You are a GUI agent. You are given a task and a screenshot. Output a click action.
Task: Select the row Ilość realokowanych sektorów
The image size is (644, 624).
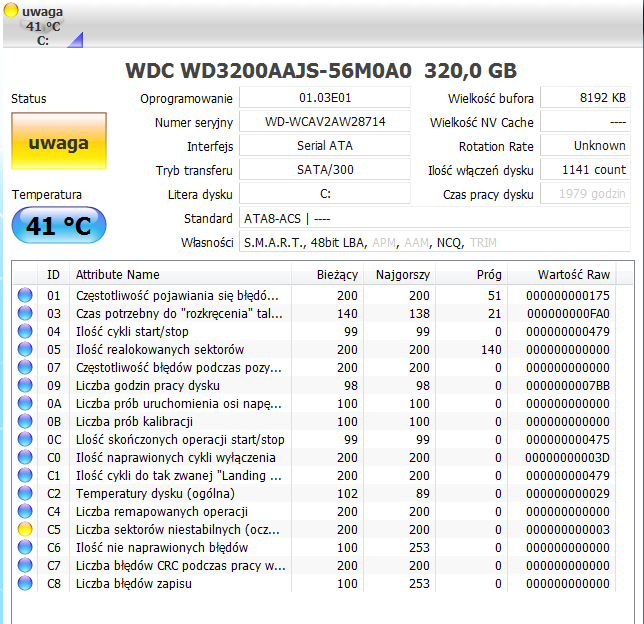316,350
